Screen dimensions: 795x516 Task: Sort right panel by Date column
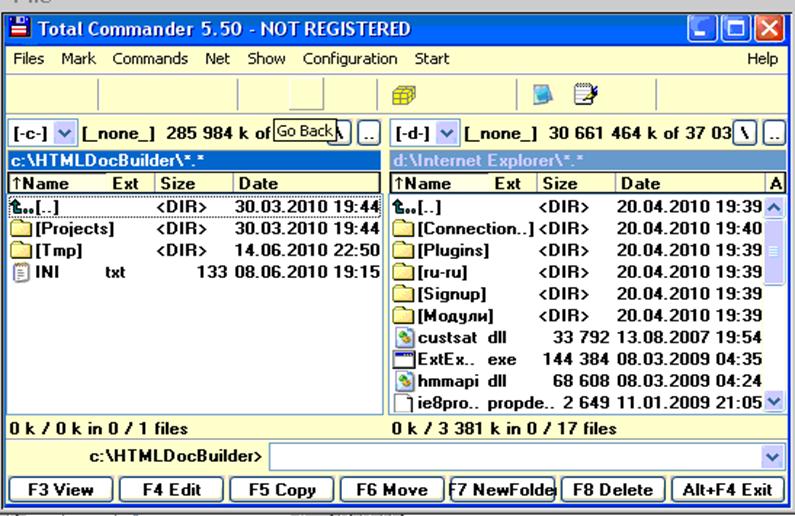[690, 183]
